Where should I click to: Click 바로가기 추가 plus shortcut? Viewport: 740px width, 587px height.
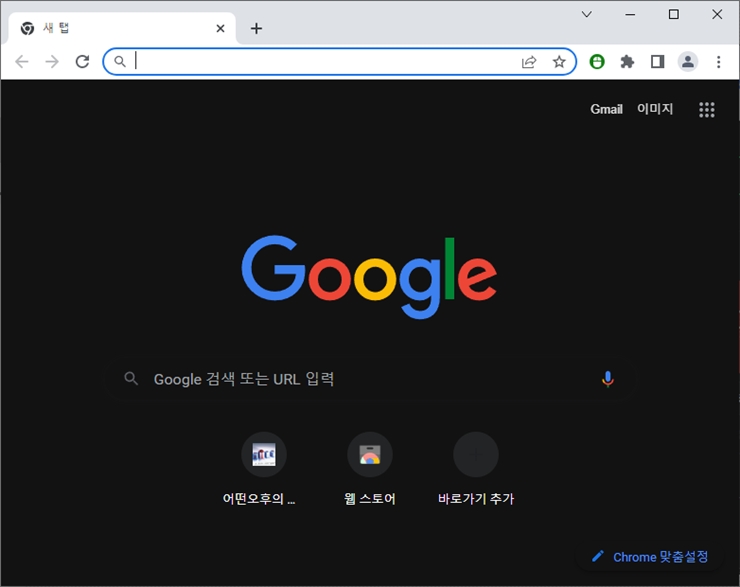(476, 454)
